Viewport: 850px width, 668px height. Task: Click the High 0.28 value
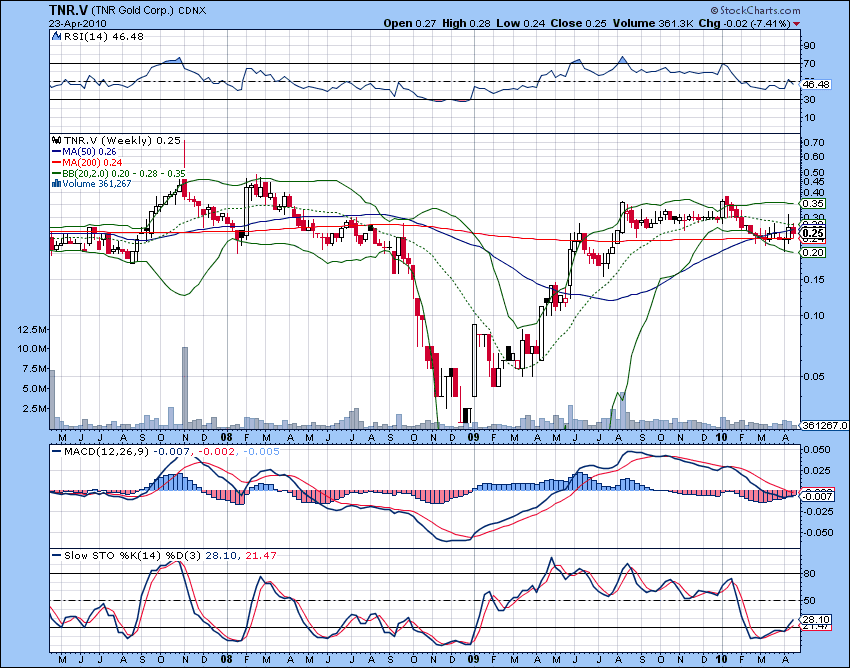[x=466, y=23]
